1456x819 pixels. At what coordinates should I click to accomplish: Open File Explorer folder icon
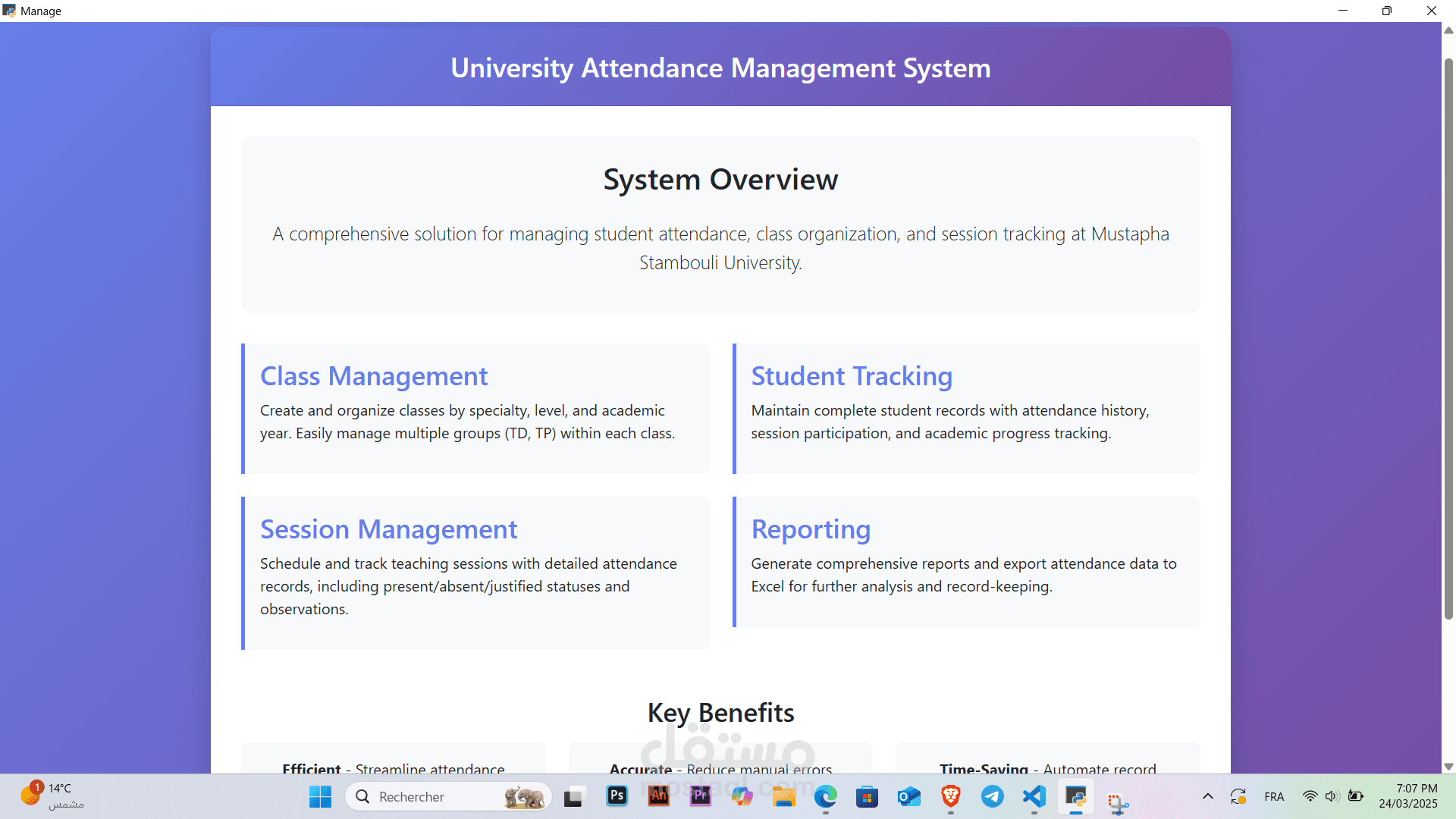(784, 796)
